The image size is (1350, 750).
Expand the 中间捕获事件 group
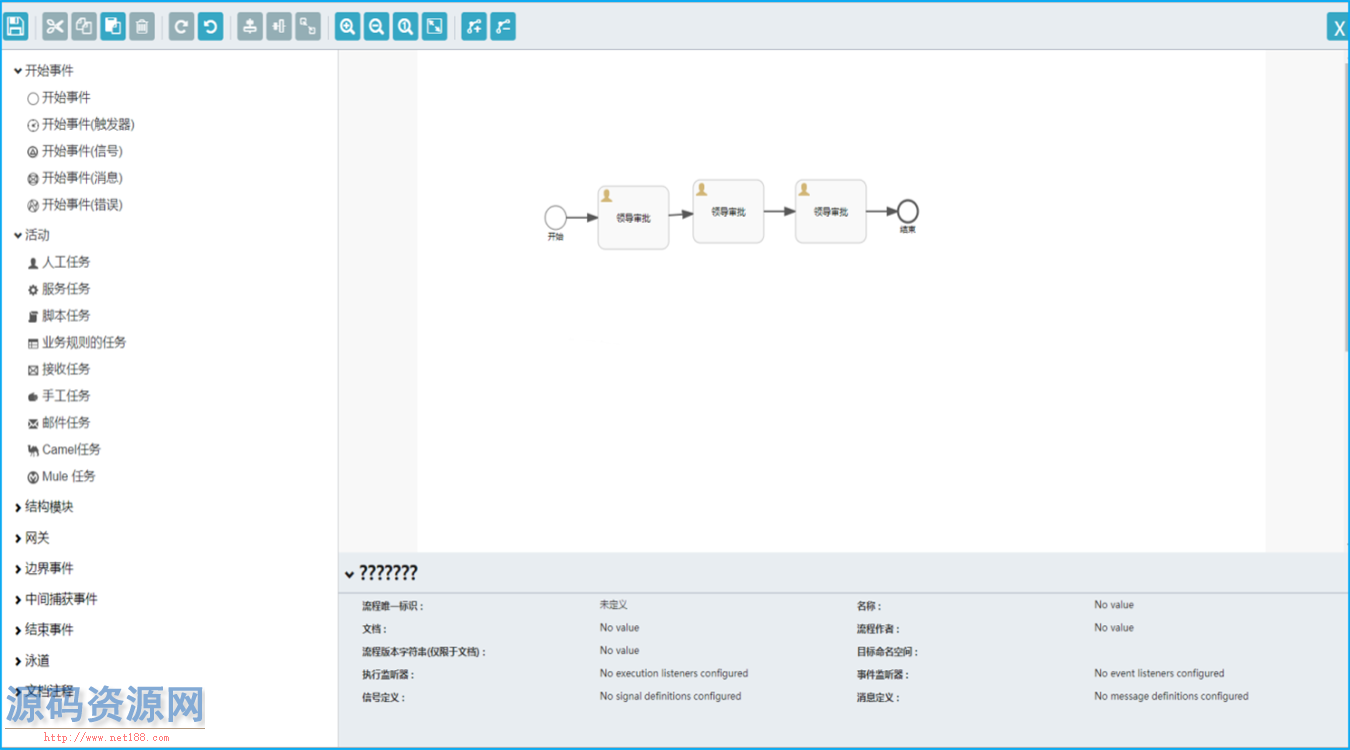(x=55, y=600)
